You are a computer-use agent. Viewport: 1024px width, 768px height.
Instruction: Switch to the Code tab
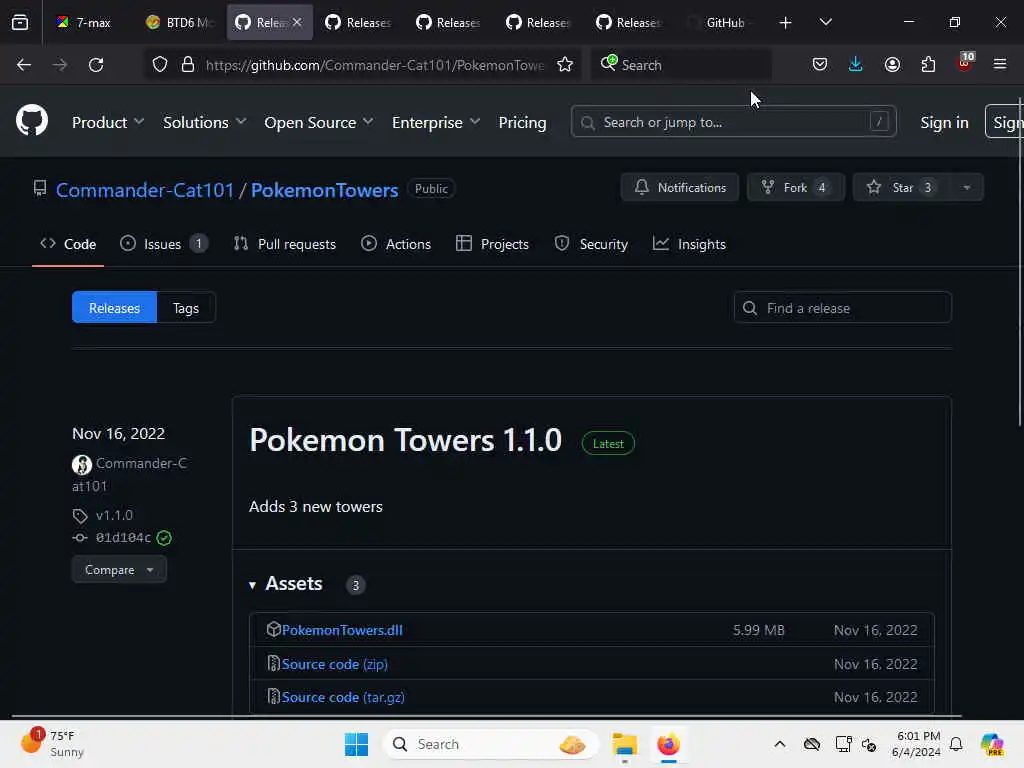pyautogui.click(x=68, y=244)
